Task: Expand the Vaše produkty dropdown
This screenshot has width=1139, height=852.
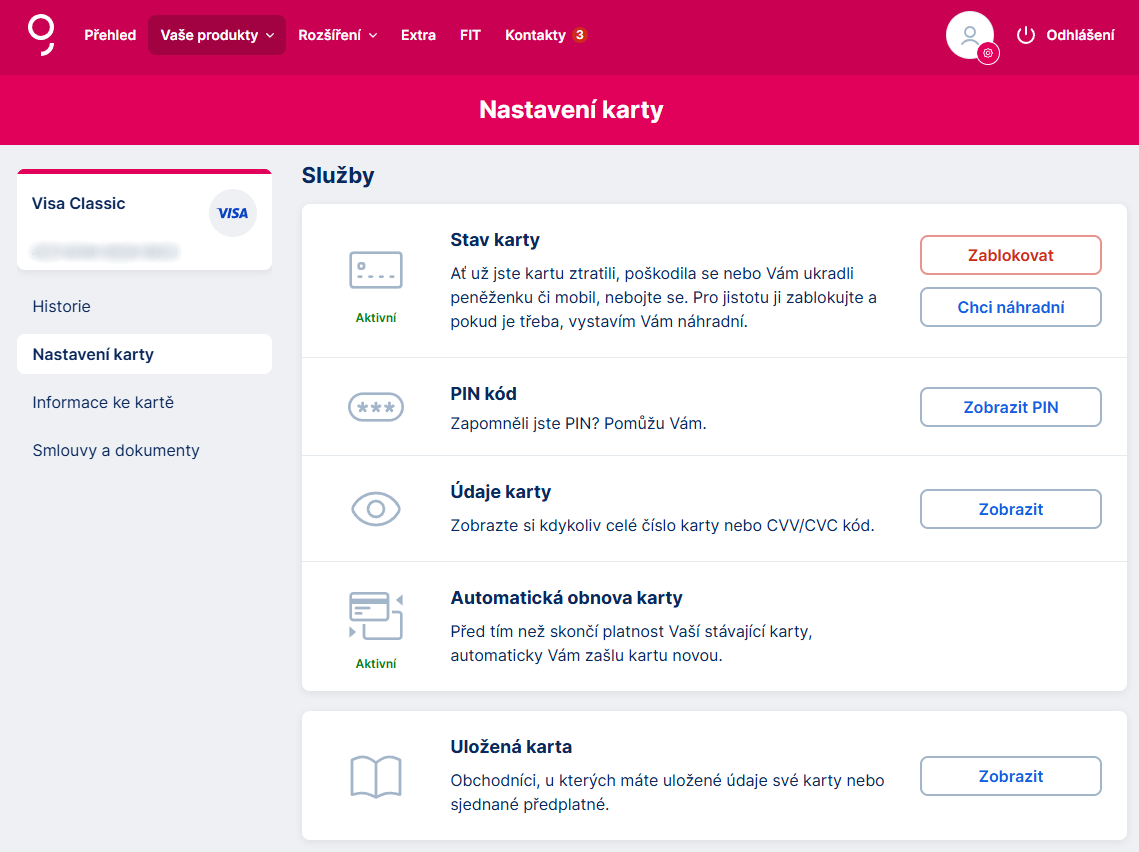Action: pyautogui.click(x=216, y=35)
